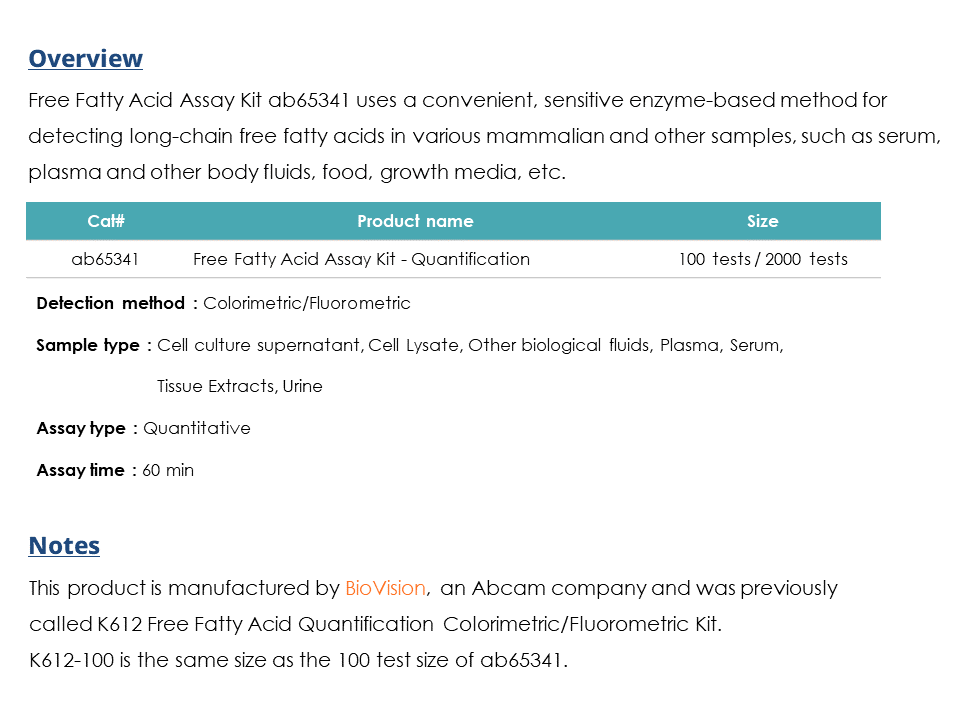The height and width of the screenshot is (720, 960).
Task: Click the K612-100 text in the notes
Action: 72,660
